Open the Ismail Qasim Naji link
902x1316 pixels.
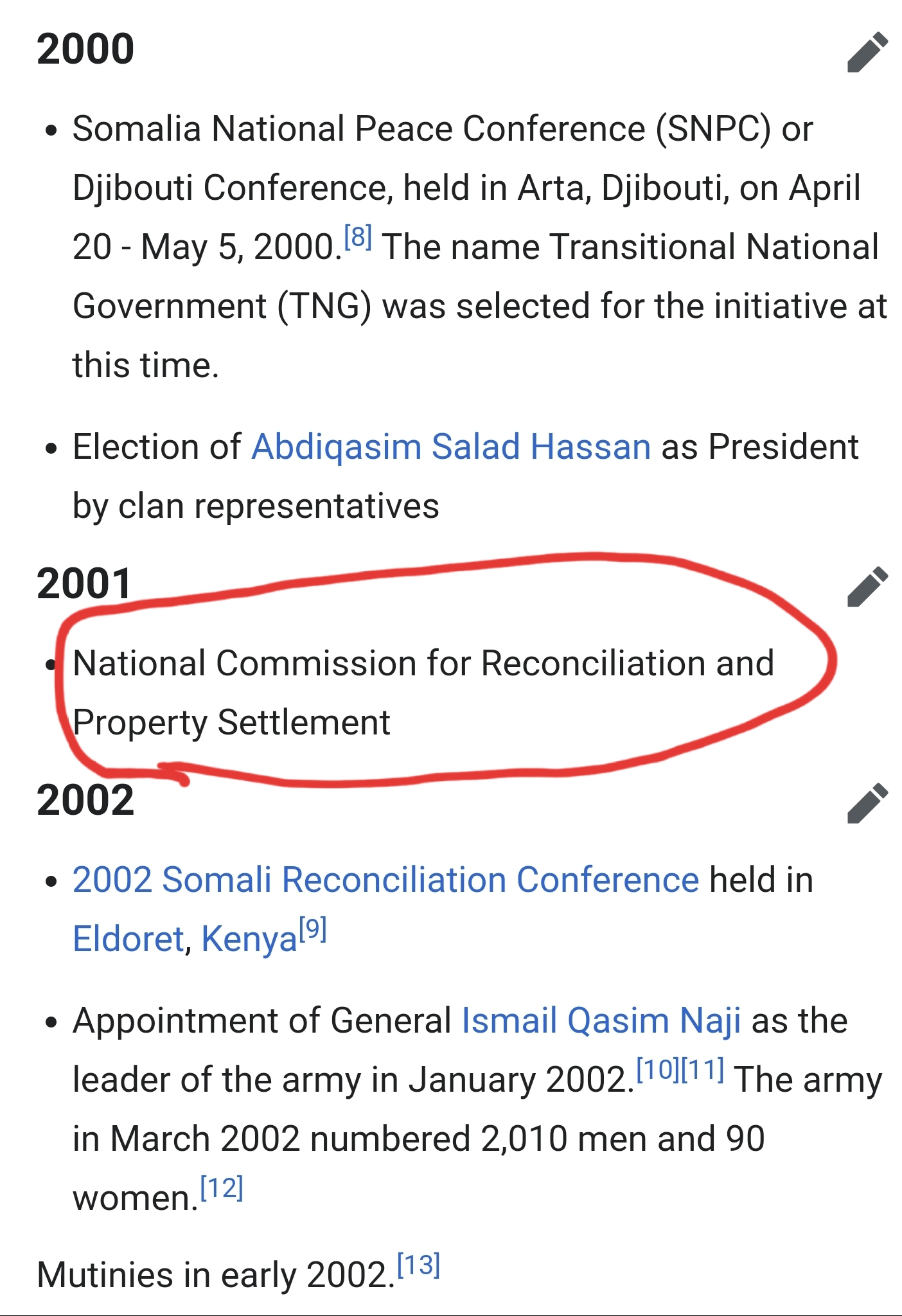pos(601,1021)
